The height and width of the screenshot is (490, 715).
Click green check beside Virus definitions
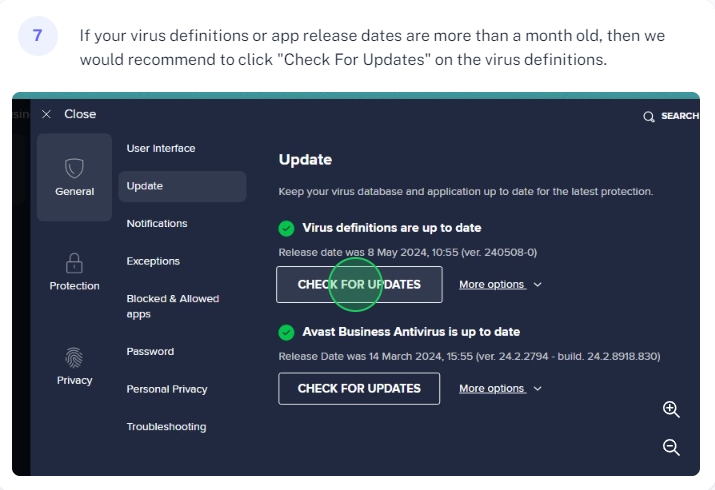(x=286, y=228)
